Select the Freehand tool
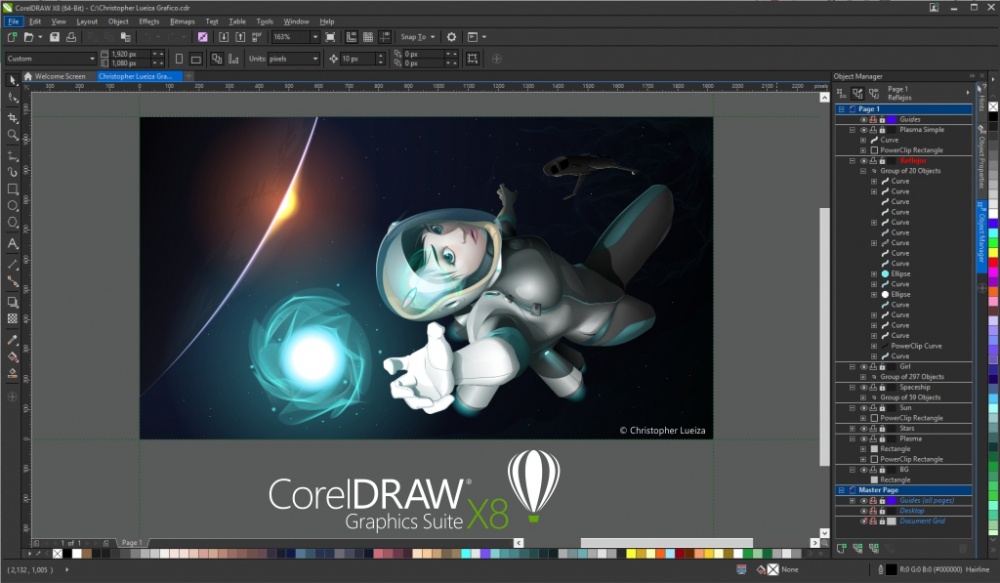 pos(12,155)
